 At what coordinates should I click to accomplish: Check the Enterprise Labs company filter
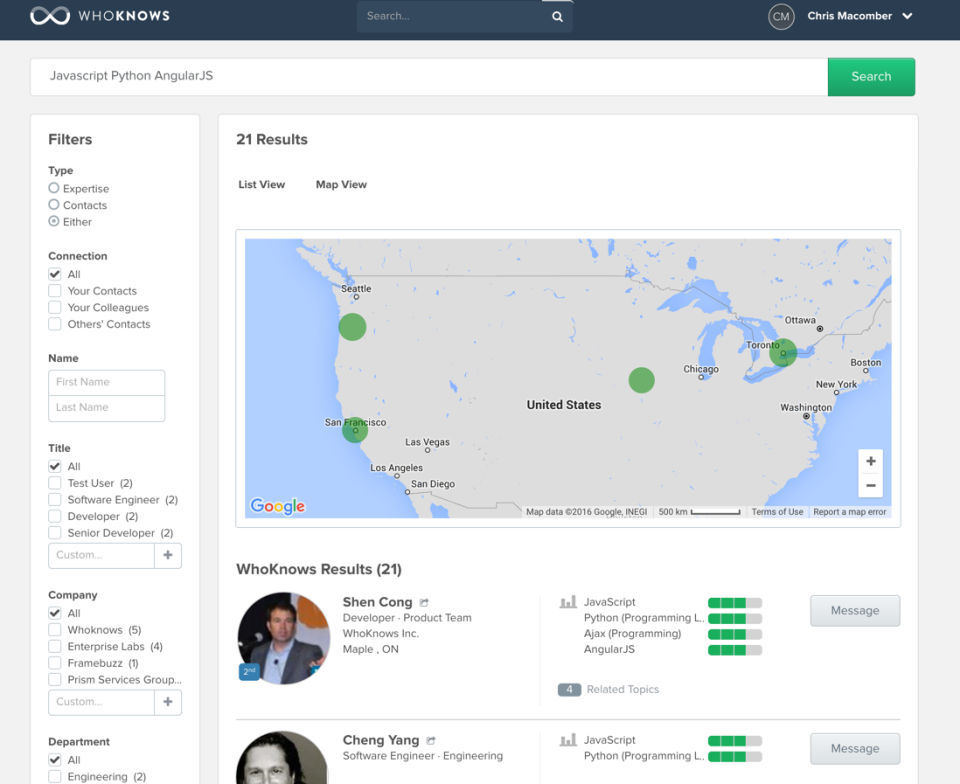coord(54,646)
